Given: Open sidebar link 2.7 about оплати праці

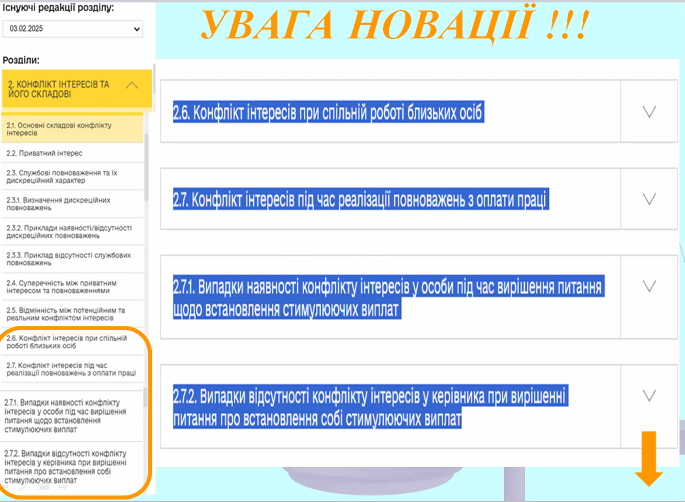Looking at the screenshot, I should (70, 369).
